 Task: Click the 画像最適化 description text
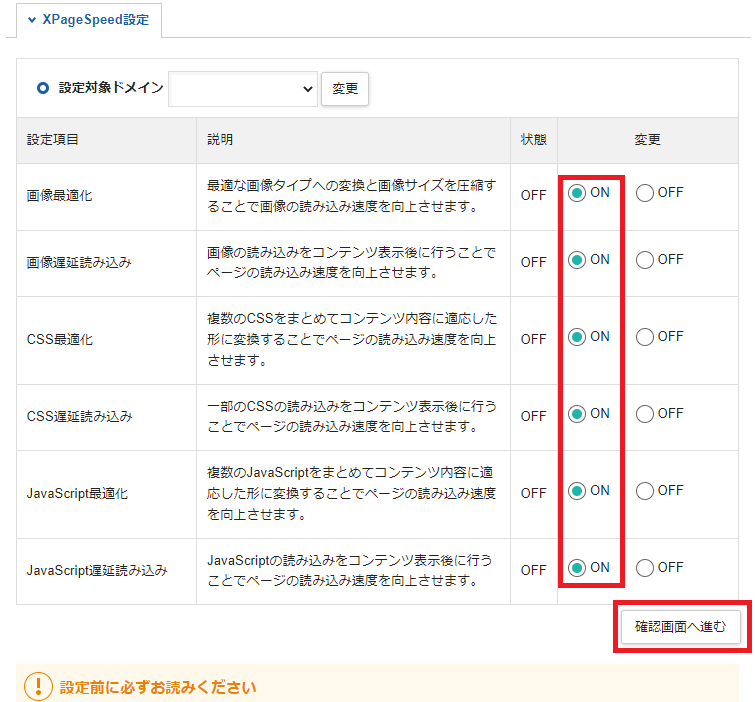point(351,196)
